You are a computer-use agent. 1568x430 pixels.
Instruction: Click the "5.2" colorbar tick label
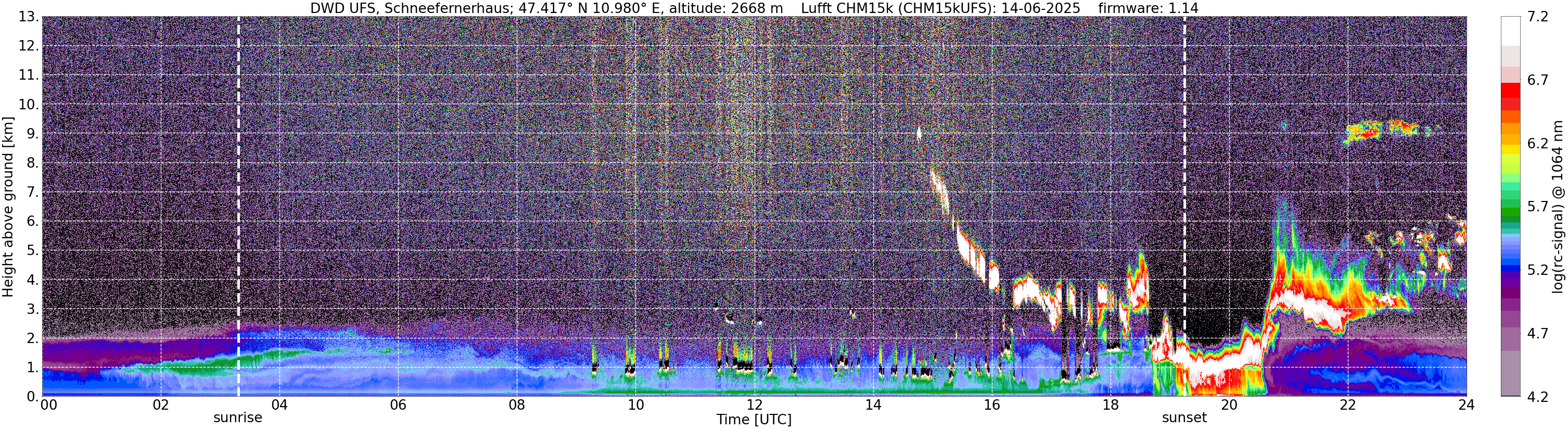1538,270
